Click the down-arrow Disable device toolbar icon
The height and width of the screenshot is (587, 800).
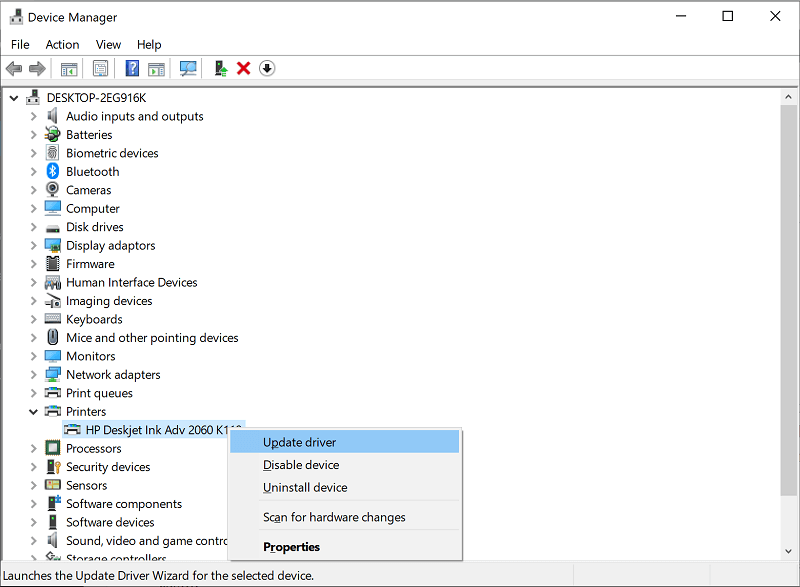click(267, 68)
